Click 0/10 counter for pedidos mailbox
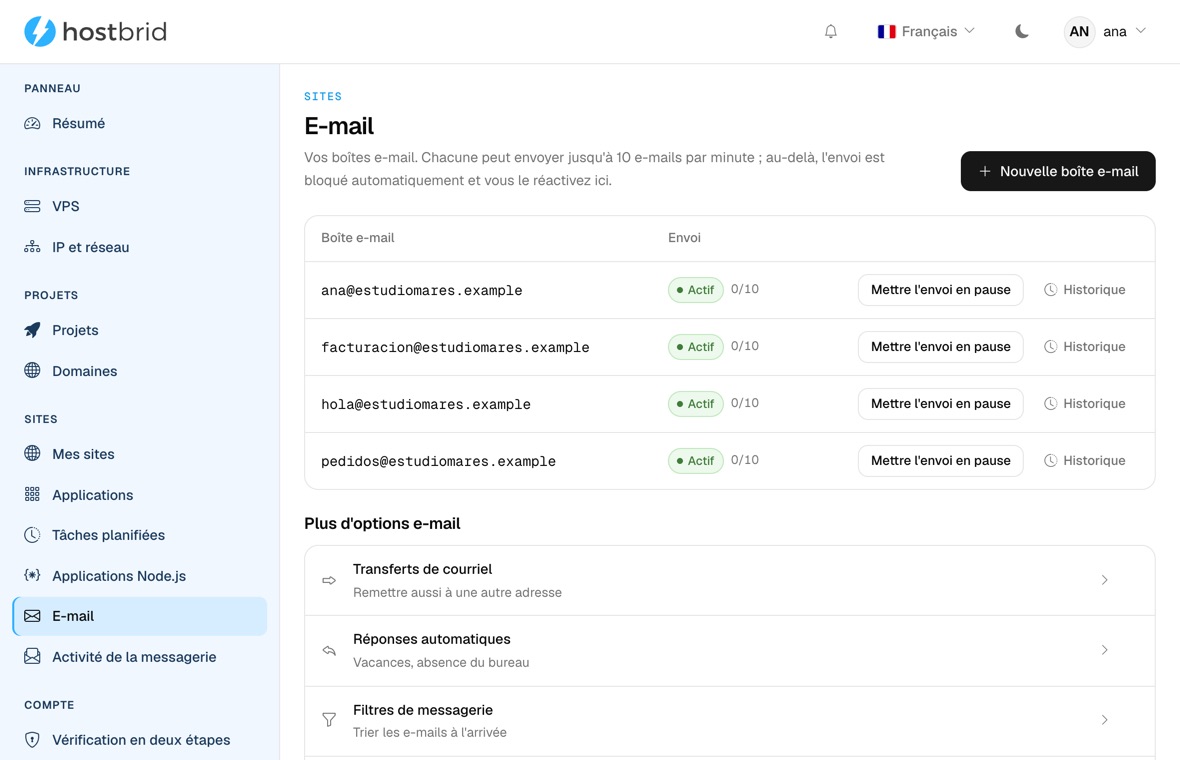 [744, 460]
